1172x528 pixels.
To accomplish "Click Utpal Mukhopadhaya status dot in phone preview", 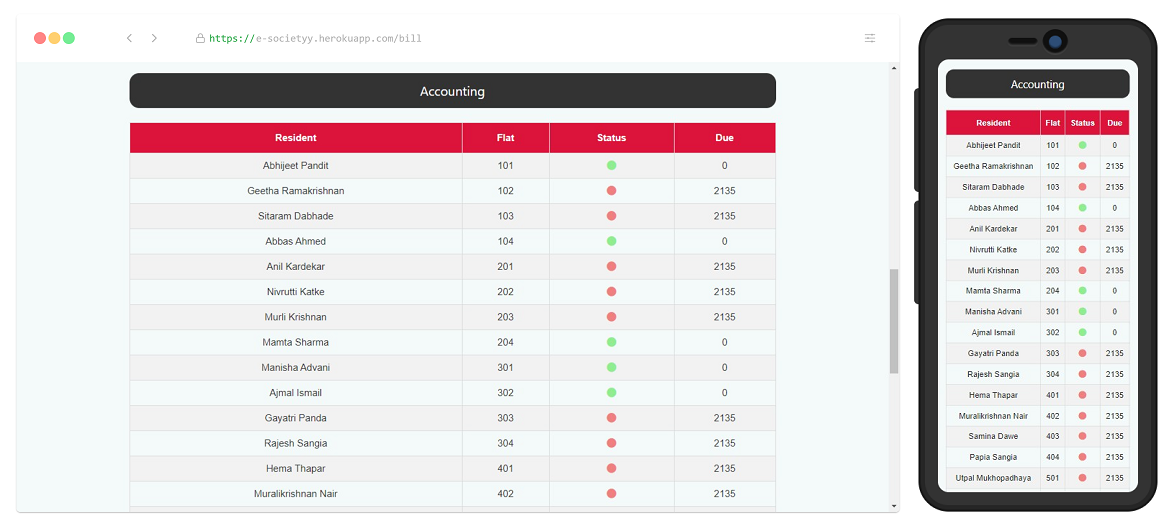I will click(x=1082, y=477).
